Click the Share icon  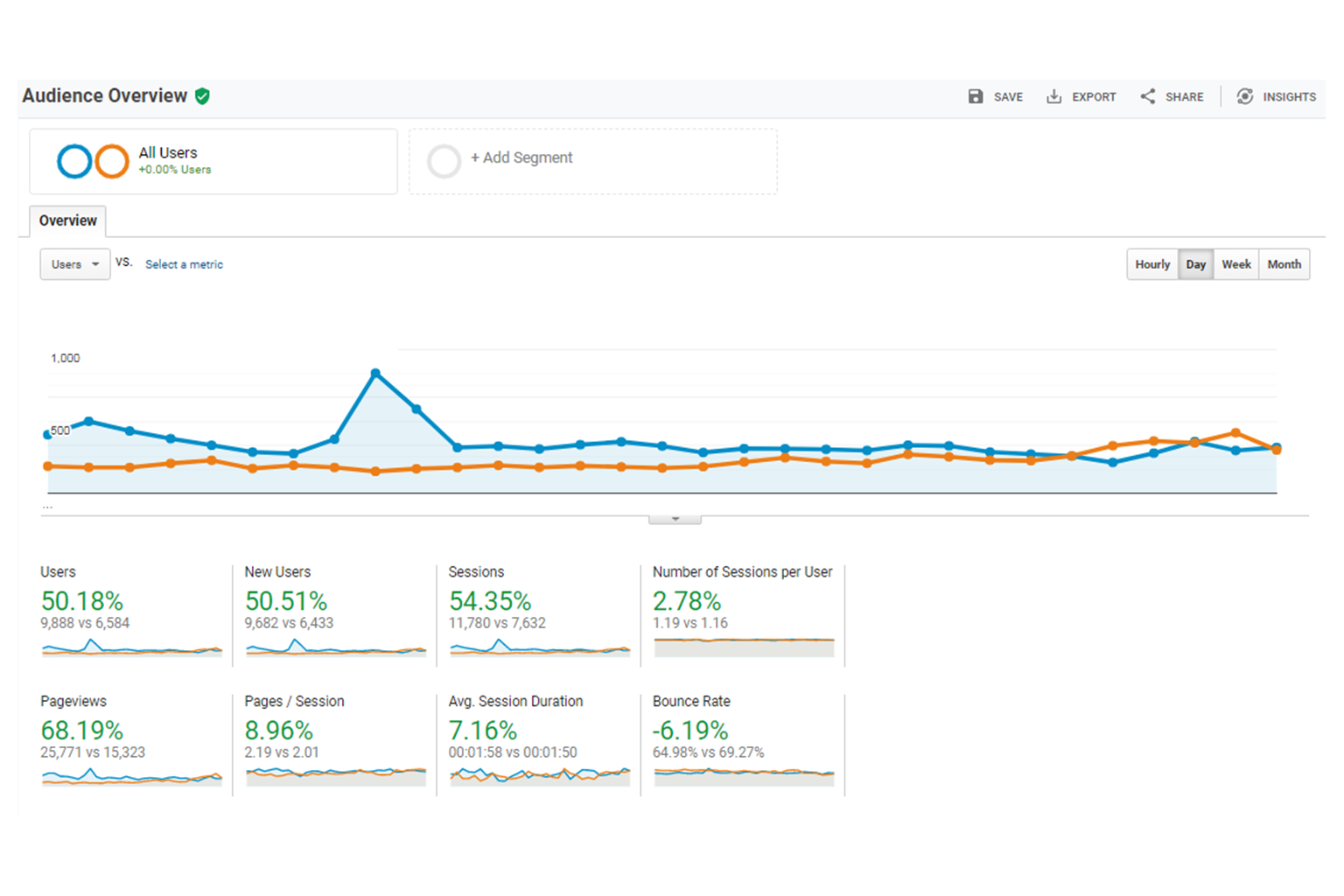1147,96
